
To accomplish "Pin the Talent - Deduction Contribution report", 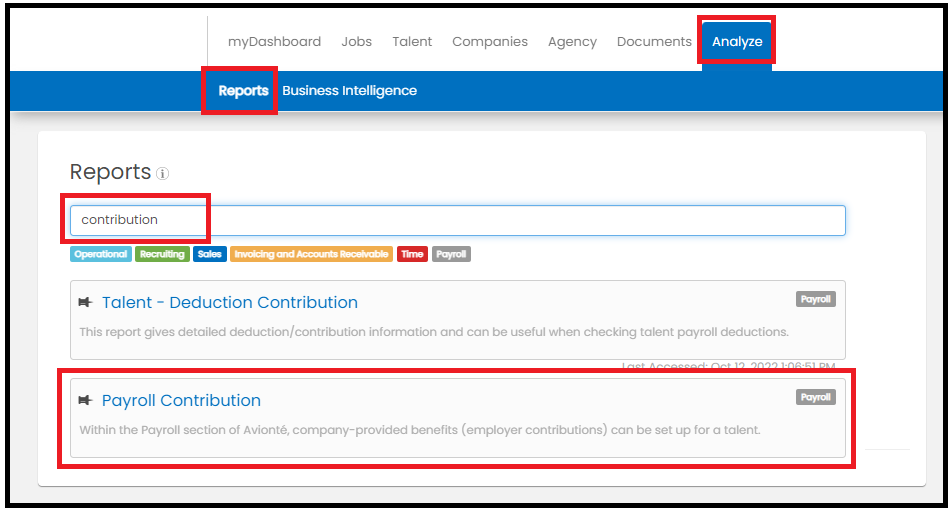I will tap(86, 302).
